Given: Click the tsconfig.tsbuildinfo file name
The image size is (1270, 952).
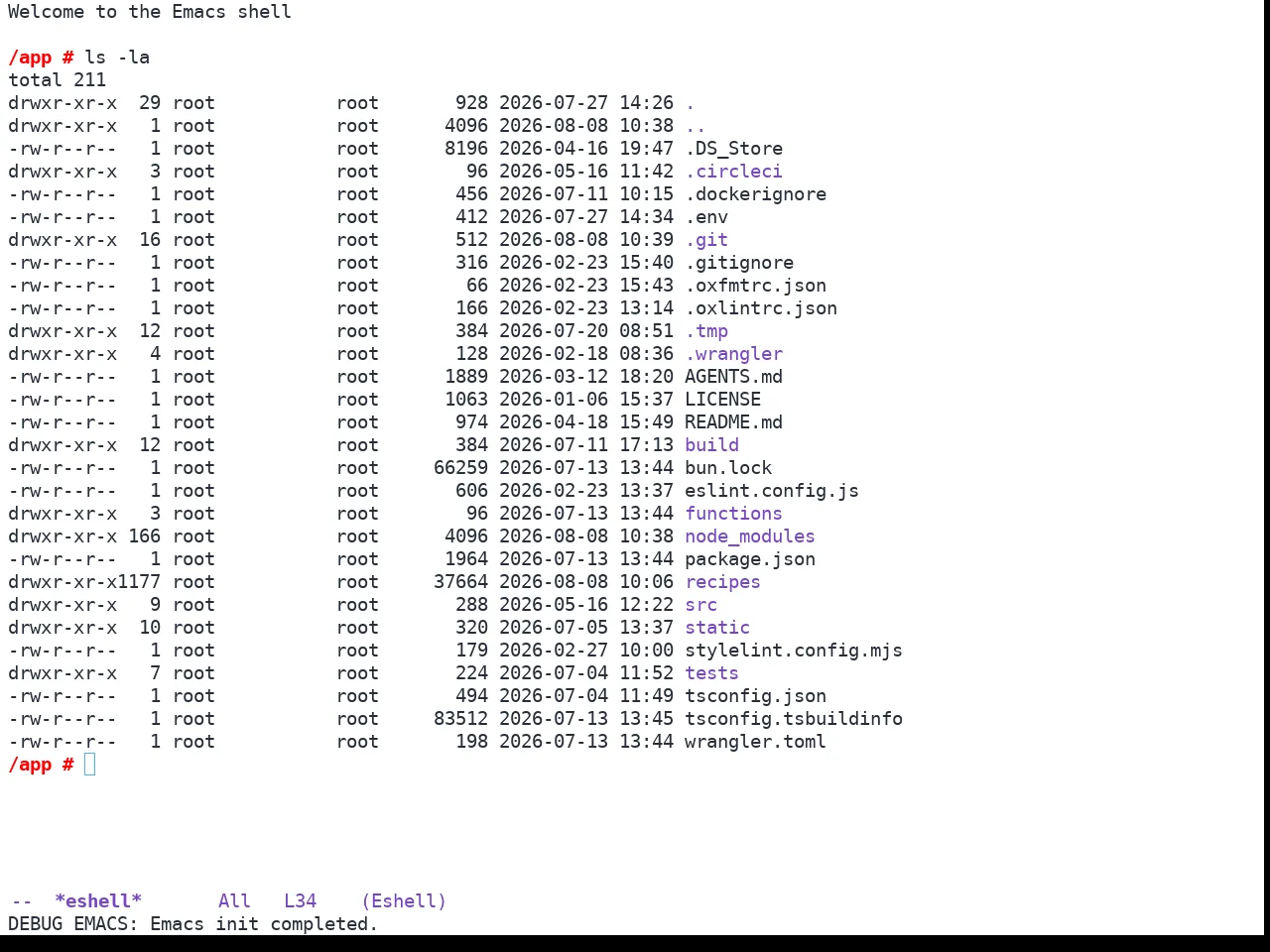Looking at the screenshot, I should click(794, 719).
